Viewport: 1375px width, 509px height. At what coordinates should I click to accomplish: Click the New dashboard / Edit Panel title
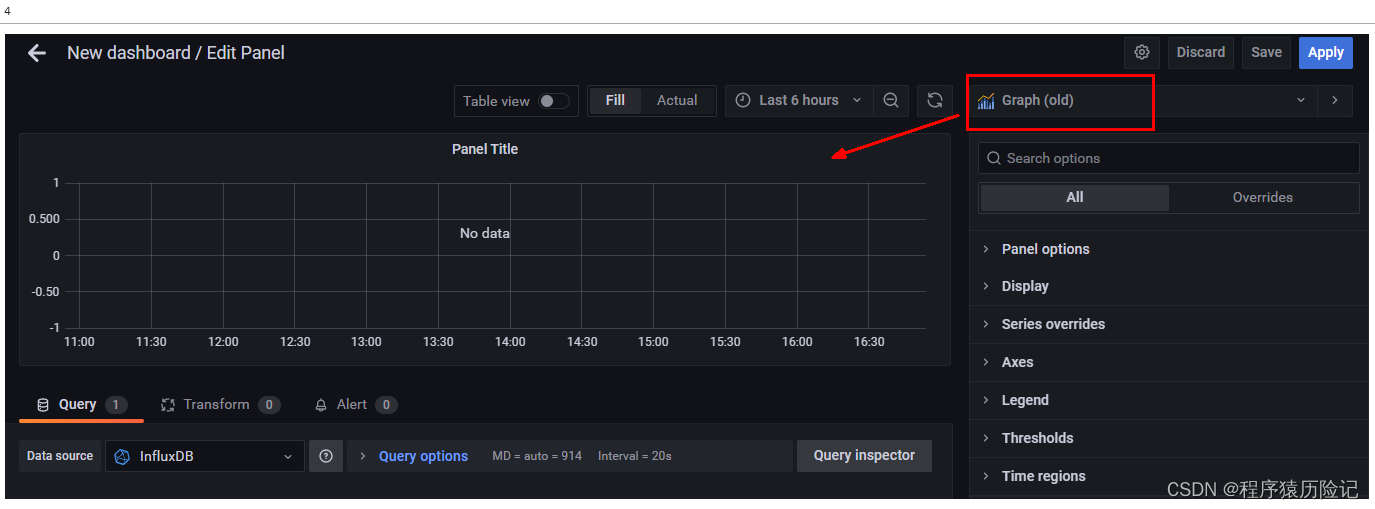[176, 53]
